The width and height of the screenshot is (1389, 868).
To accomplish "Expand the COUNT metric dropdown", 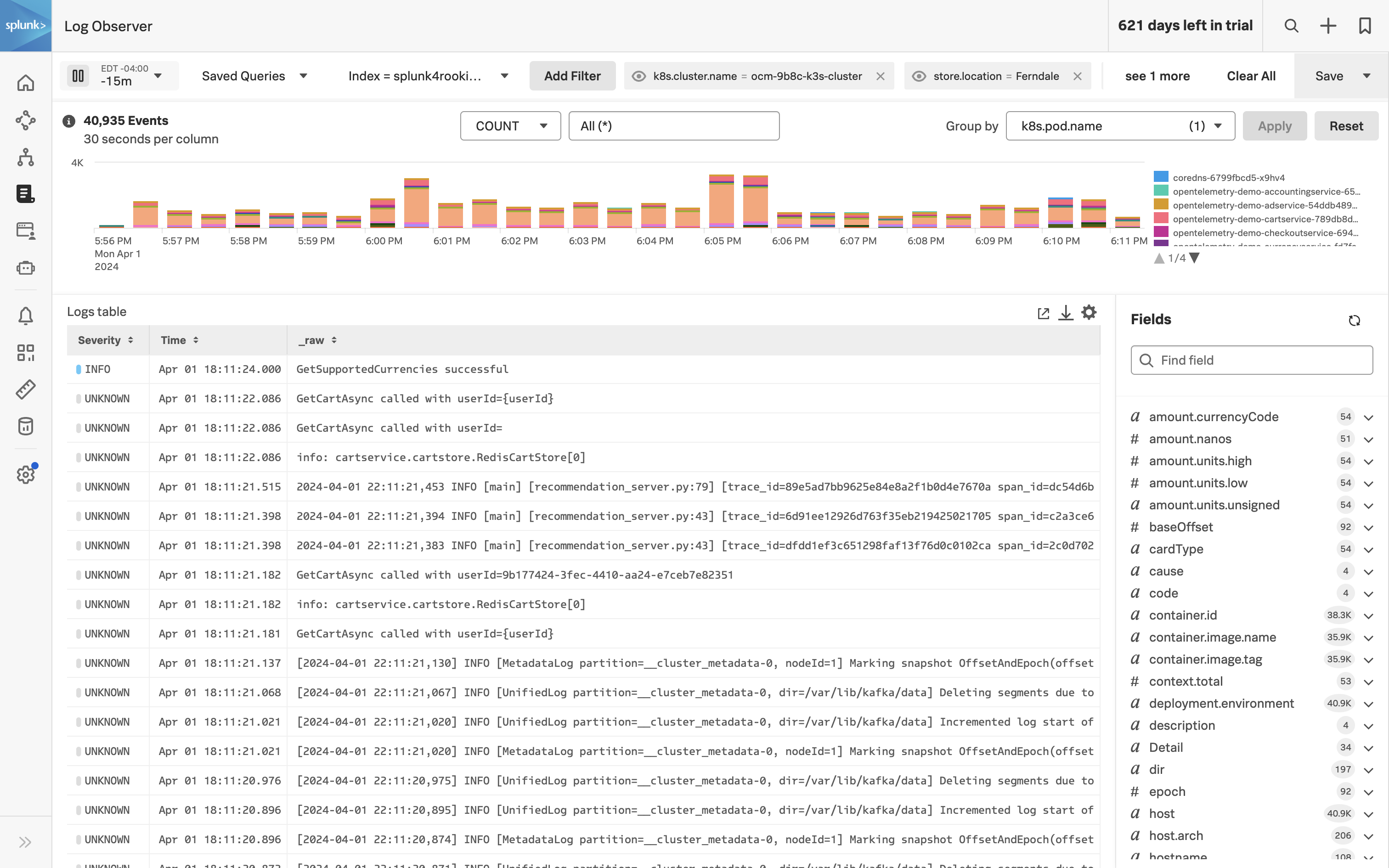I will click(x=510, y=125).
